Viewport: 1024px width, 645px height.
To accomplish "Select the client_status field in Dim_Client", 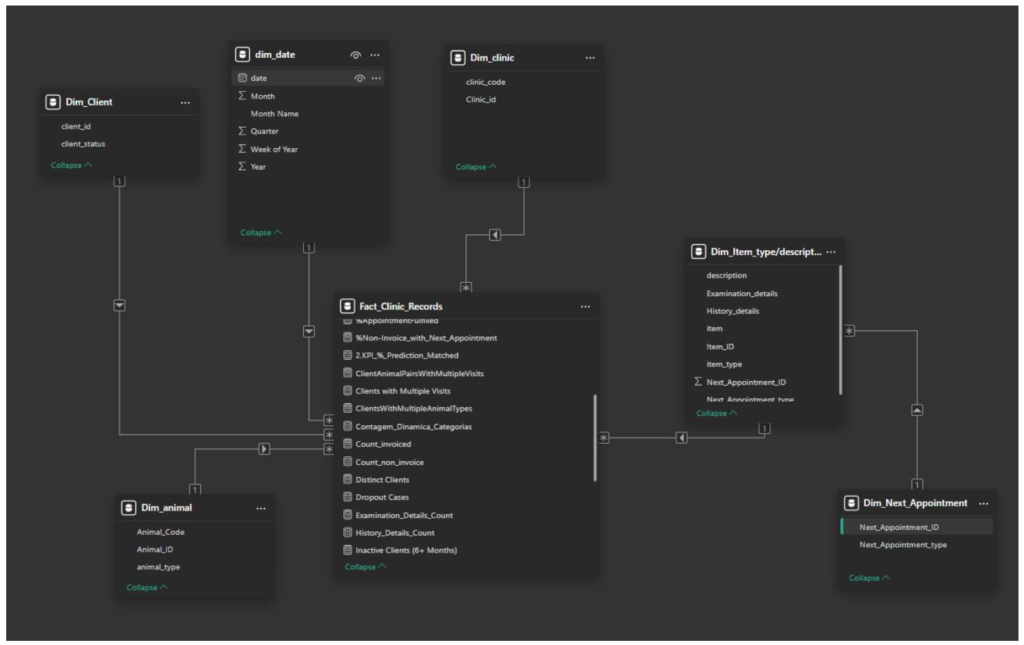I will (x=83, y=144).
